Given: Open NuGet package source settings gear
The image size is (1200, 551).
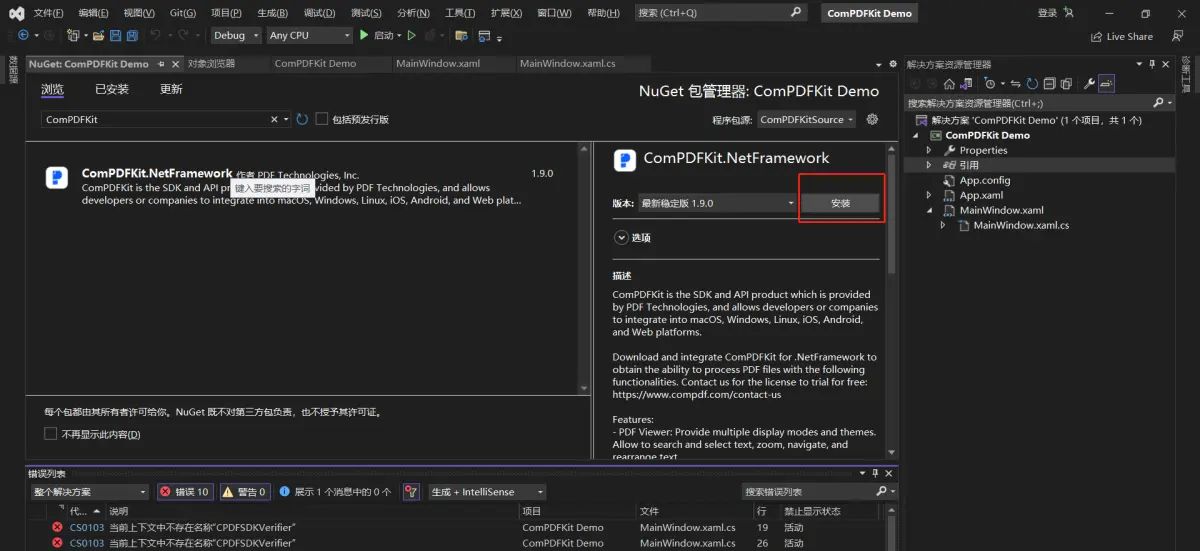Looking at the screenshot, I should [x=872, y=119].
